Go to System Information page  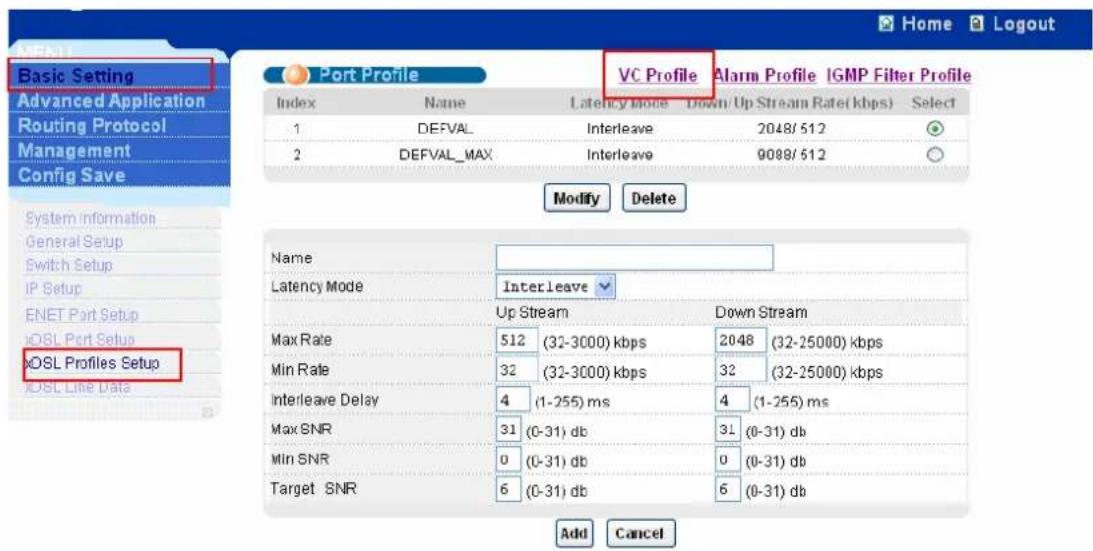coord(91,218)
